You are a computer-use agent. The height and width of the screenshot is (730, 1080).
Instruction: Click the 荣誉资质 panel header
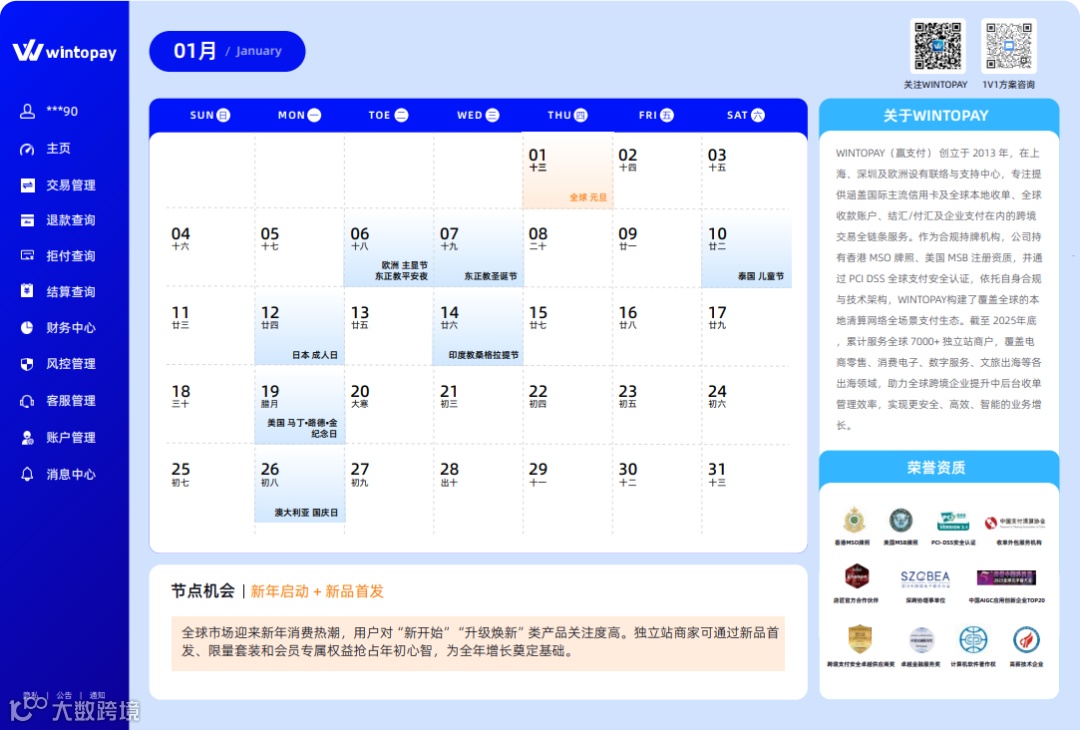pos(938,468)
